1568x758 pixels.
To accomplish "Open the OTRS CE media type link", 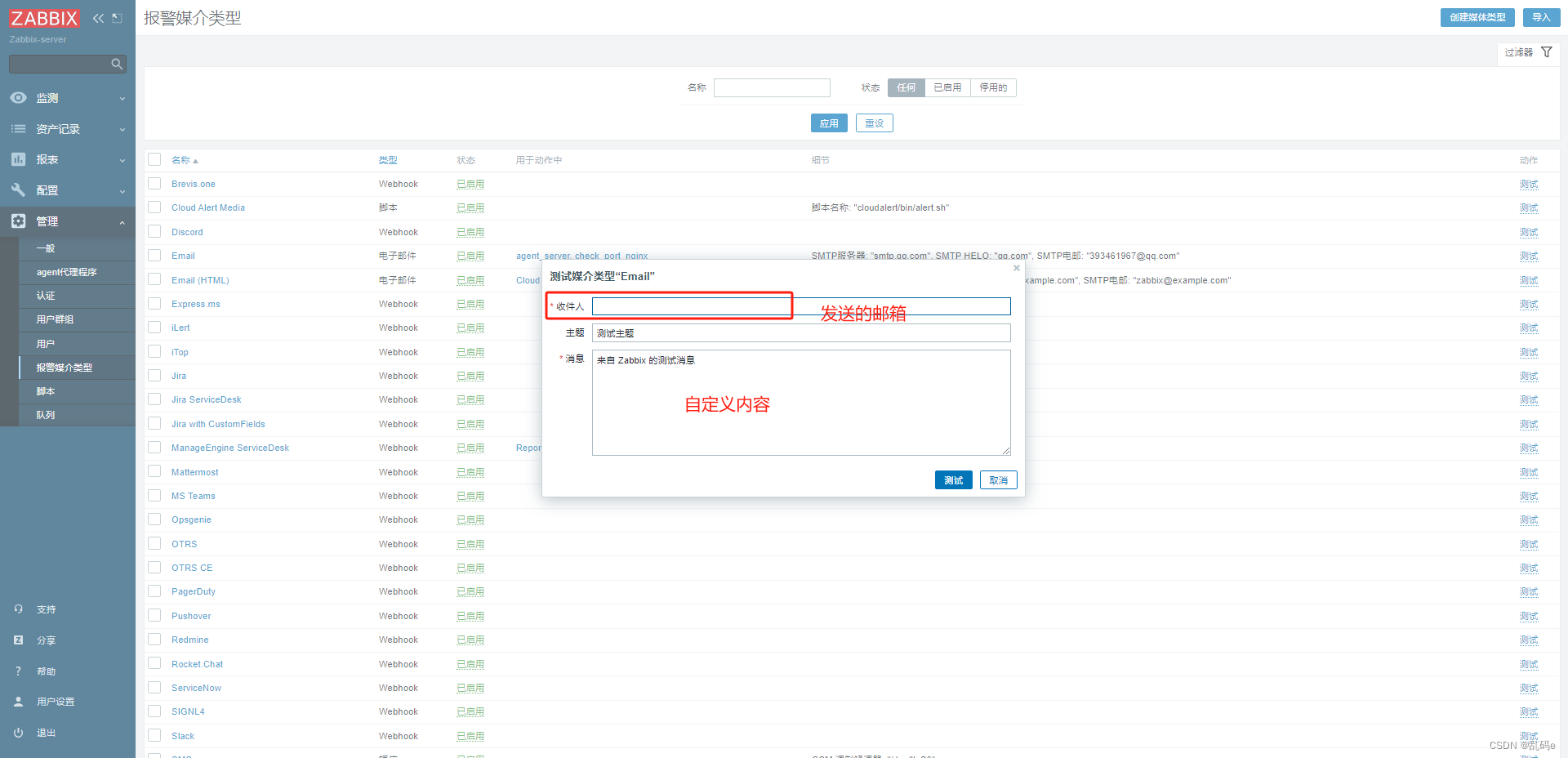I will 192,568.
